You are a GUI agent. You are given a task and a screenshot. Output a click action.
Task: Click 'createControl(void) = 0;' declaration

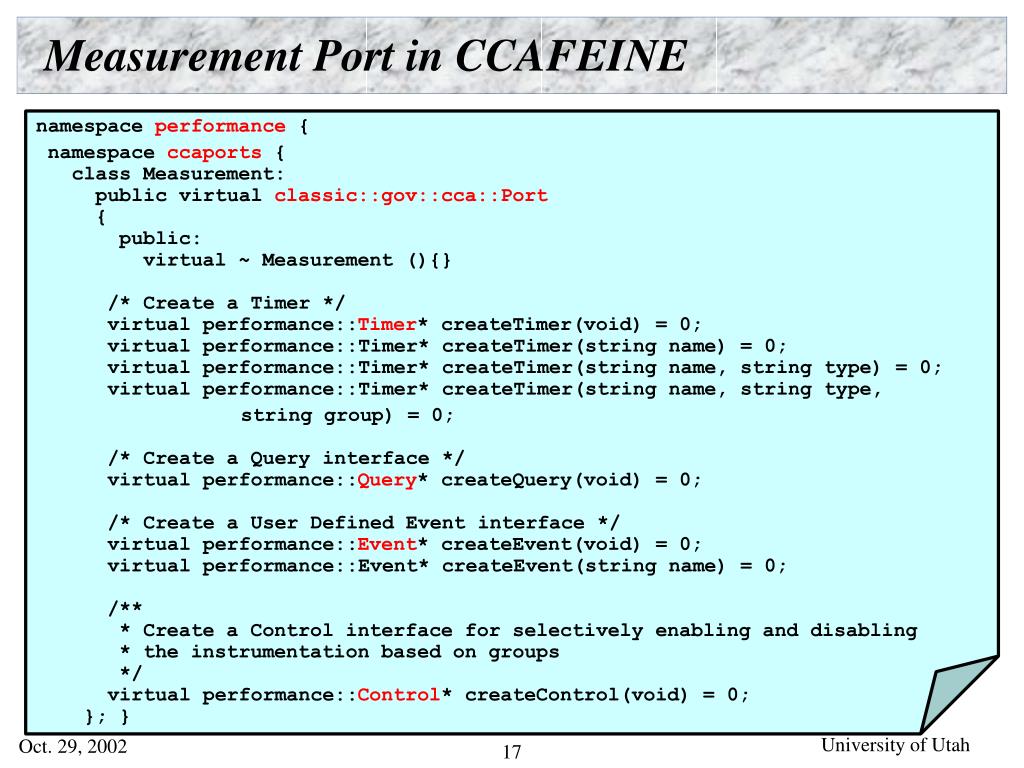tap(607, 695)
